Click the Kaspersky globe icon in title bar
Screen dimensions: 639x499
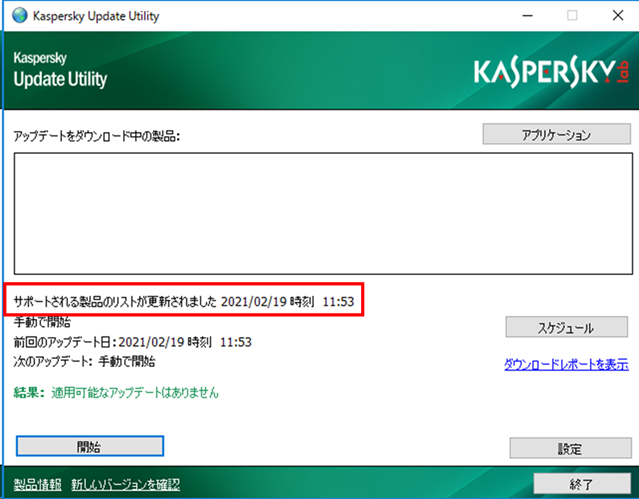click(19, 15)
